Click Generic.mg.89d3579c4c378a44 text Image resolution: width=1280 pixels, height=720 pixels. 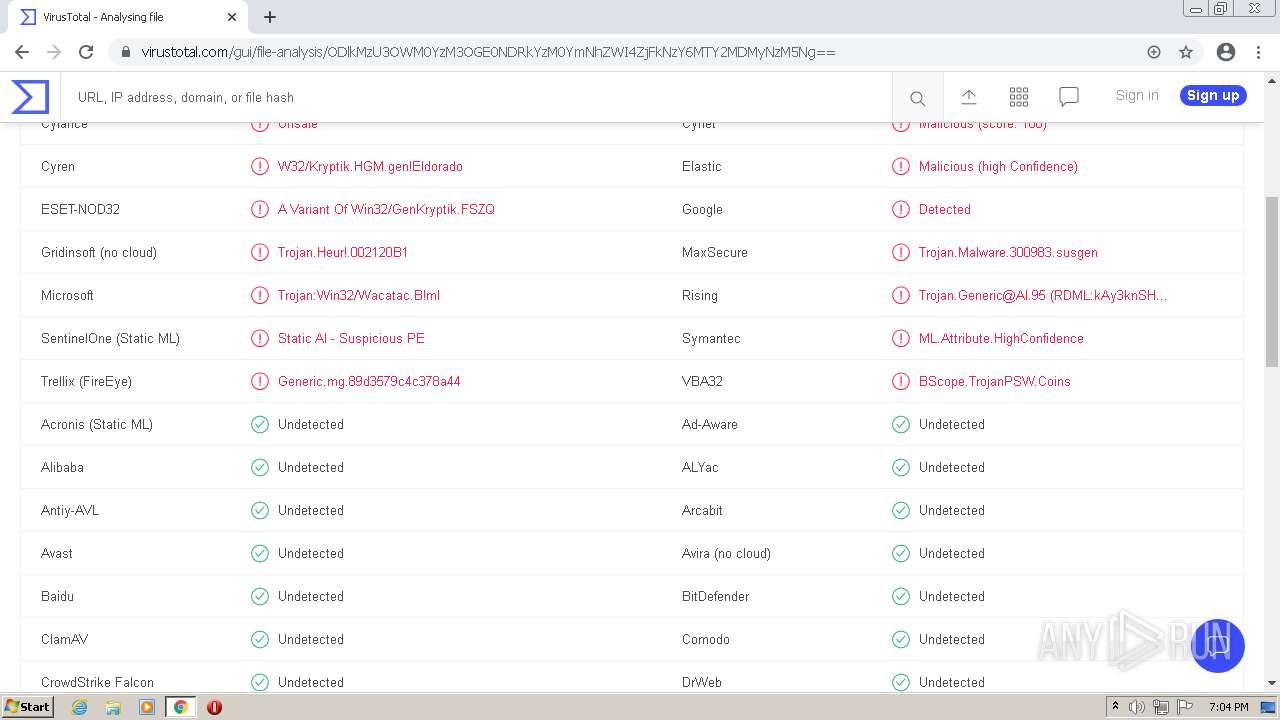pos(369,382)
